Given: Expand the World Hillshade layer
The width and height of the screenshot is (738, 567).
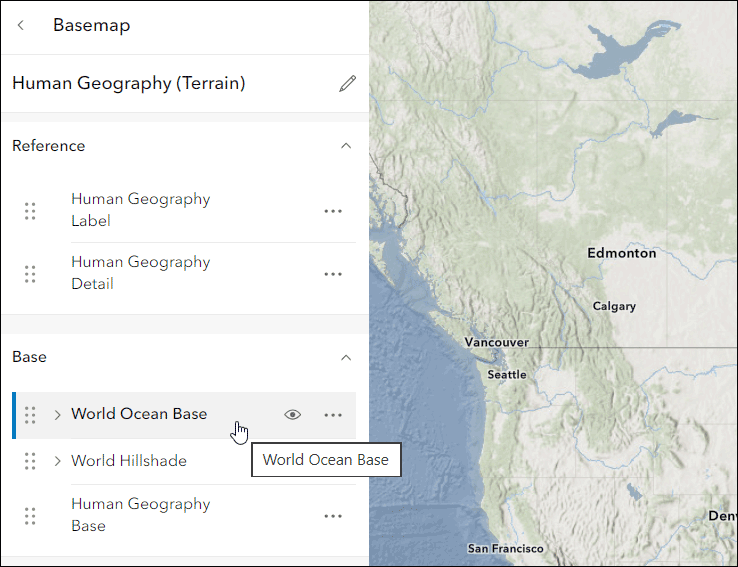Looking at the screenshot, I should coord(57,461).
